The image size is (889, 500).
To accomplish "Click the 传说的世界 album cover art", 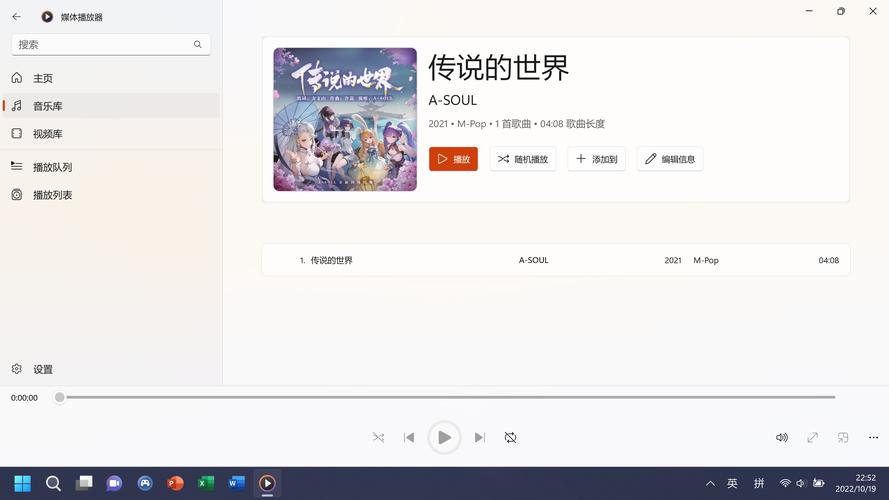I will click(345, 119).
